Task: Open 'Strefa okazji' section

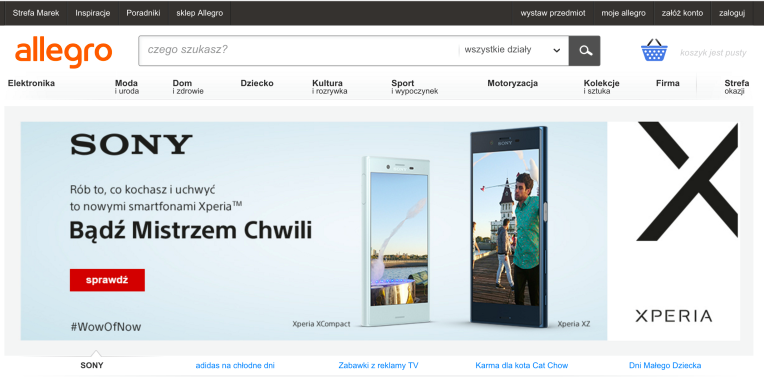Action: (736, 87)
